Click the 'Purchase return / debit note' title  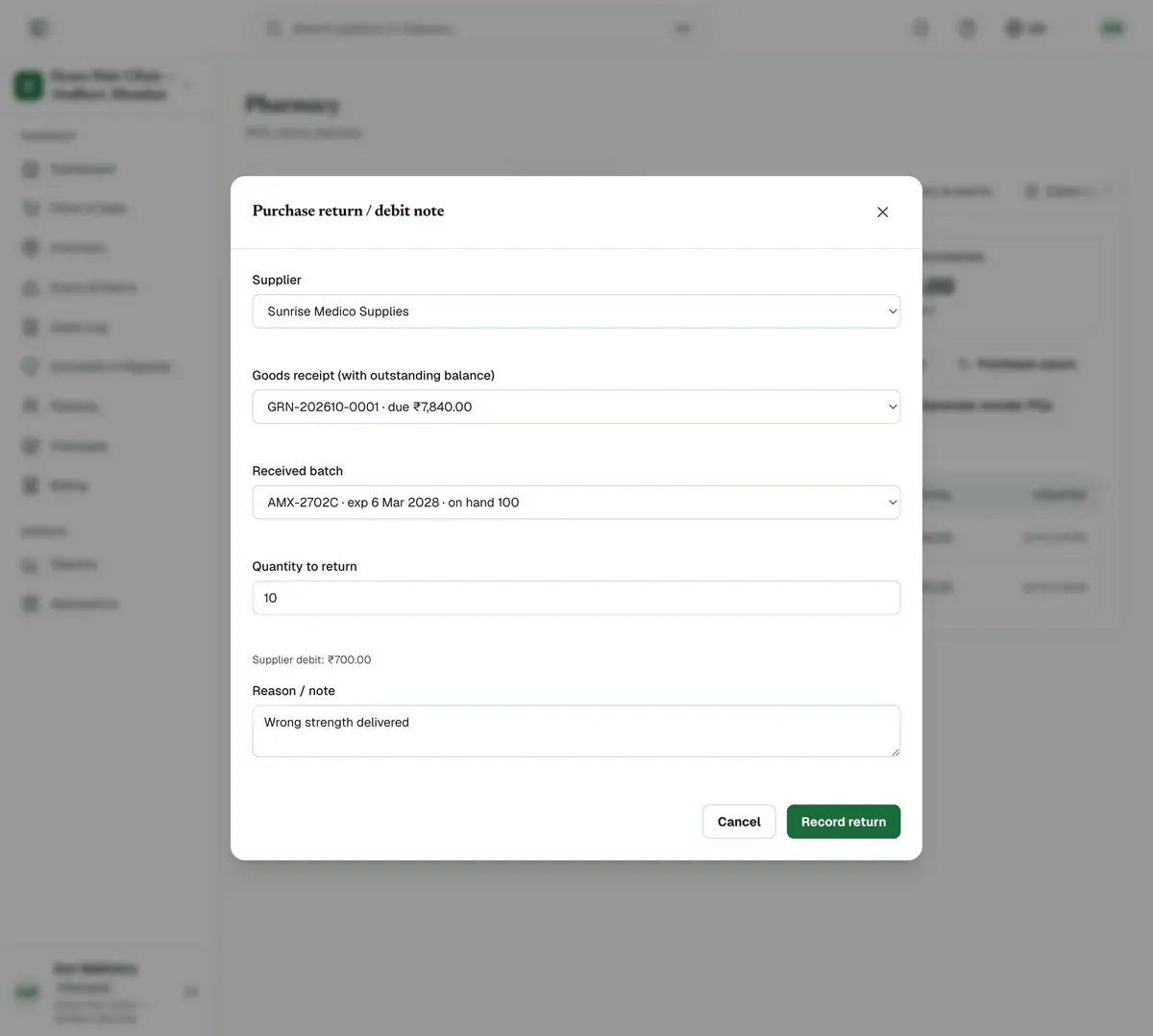(x=348, y=210)
